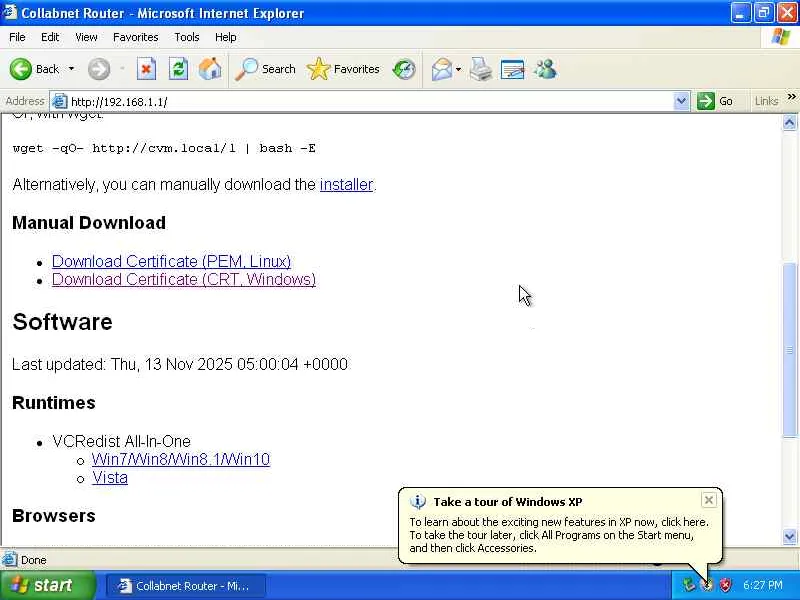Open the Favorites menu
The height and width of the screenshot is (600, 800).
pyautogui.click(x=135, y=37)
